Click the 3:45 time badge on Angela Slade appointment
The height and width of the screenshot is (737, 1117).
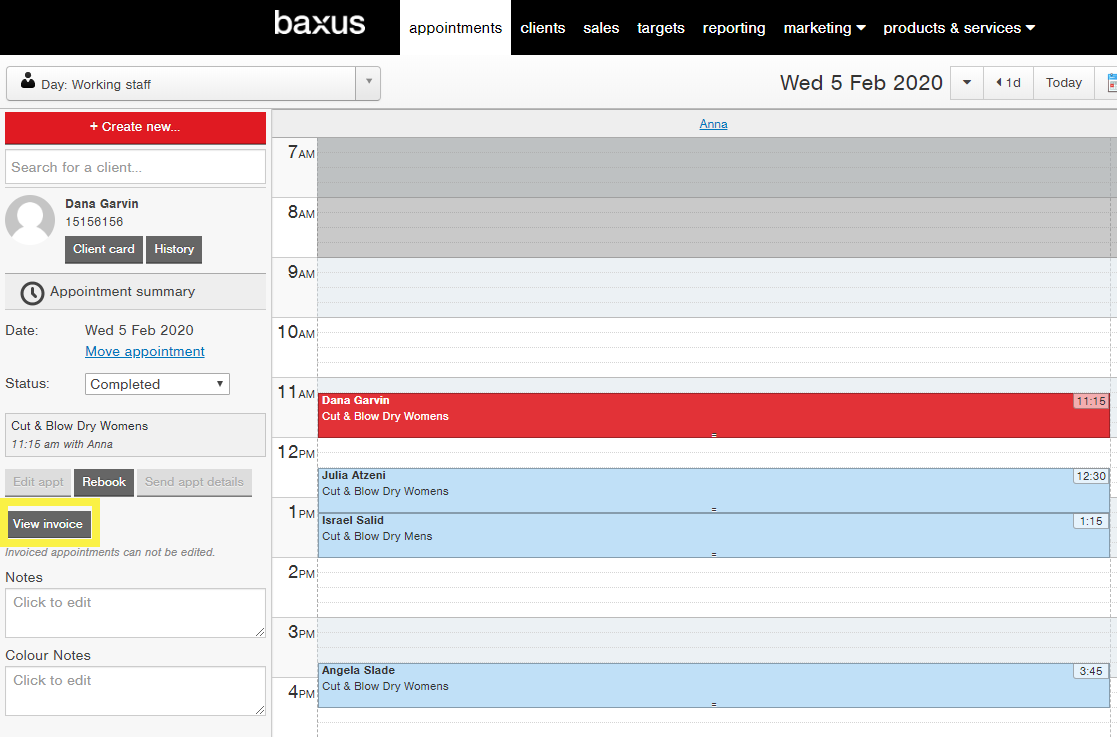coord(1091,671)
